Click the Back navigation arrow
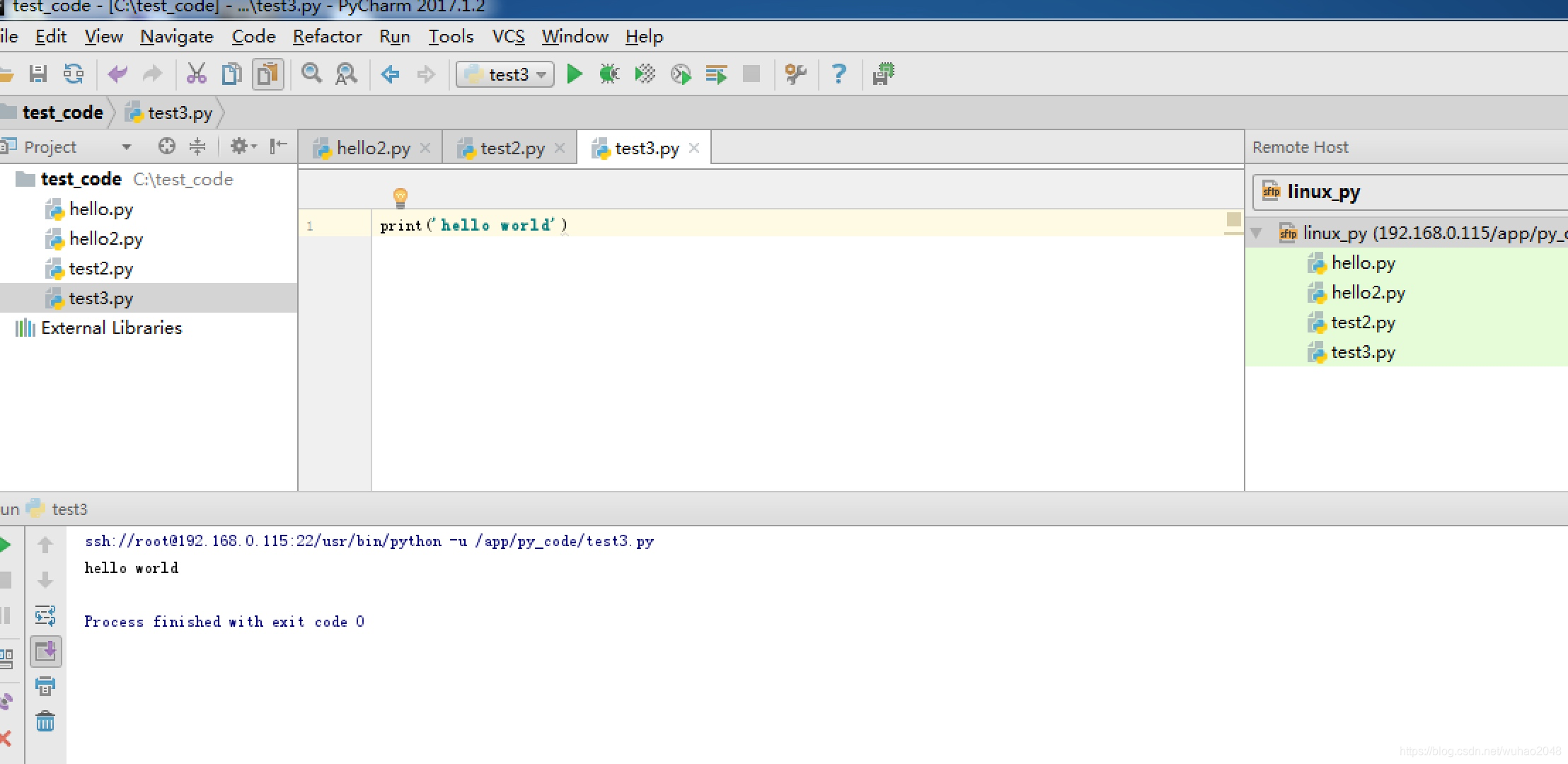 [390, 74]
